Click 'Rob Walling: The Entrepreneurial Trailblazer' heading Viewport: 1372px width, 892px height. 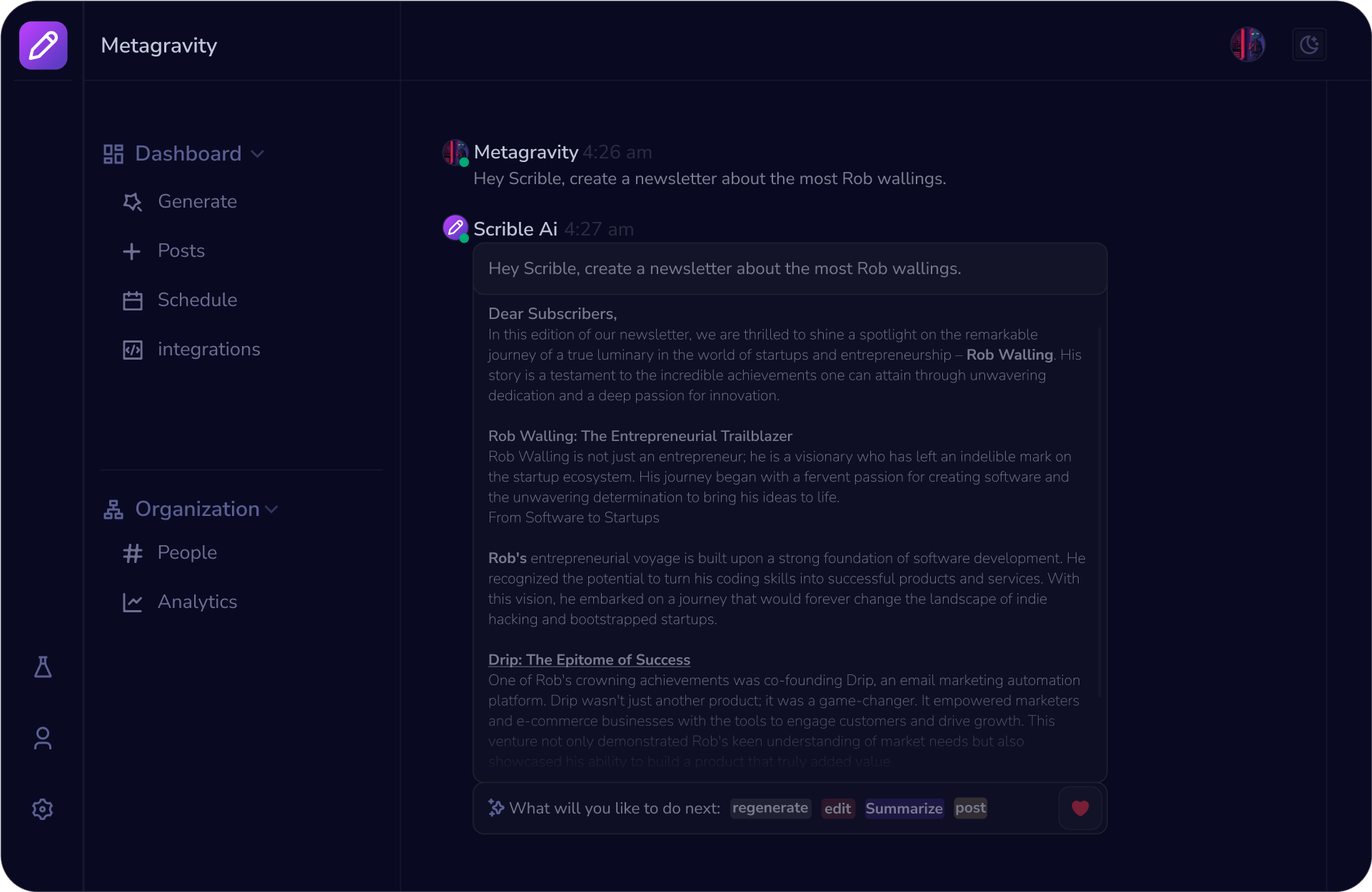pyautogui.click(x=640, y=436)
